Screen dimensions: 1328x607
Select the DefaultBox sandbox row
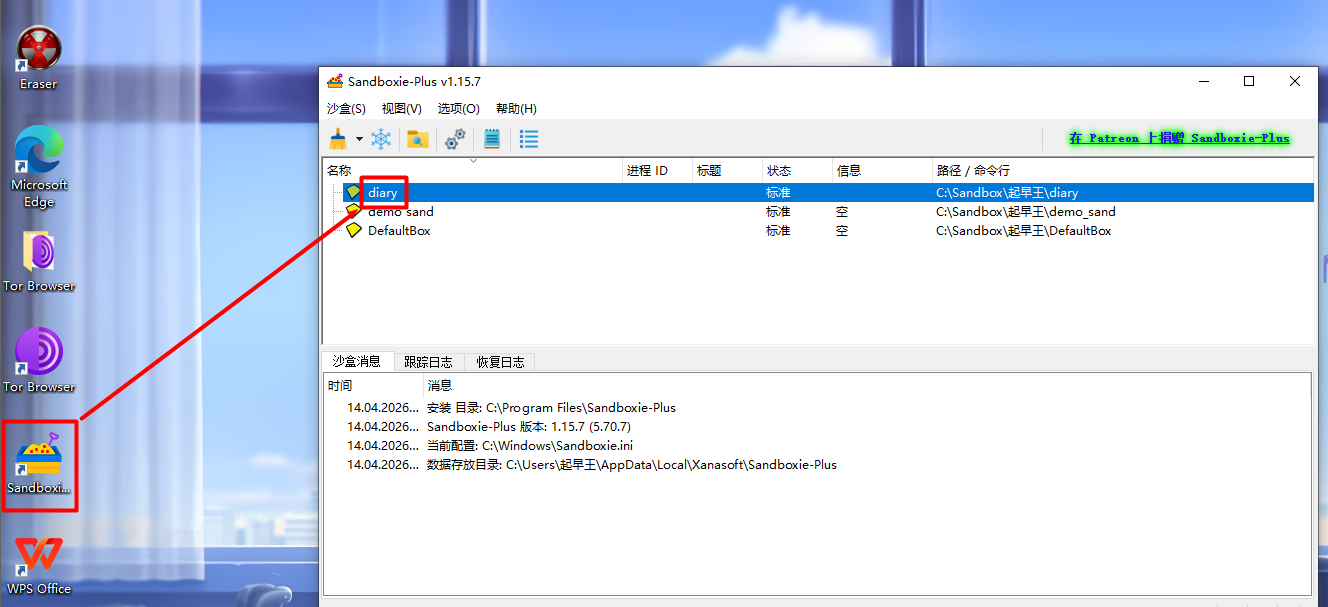point(398,231)
